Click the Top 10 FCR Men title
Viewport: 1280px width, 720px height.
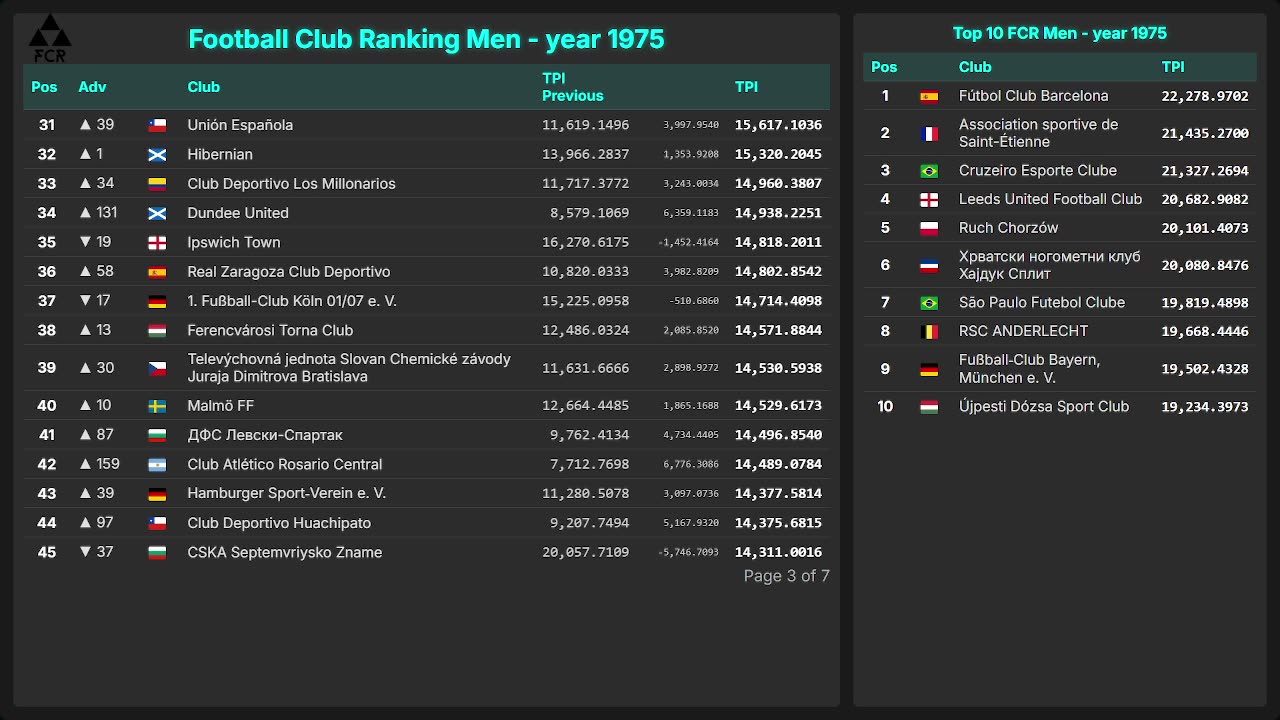coord(1060,33)
